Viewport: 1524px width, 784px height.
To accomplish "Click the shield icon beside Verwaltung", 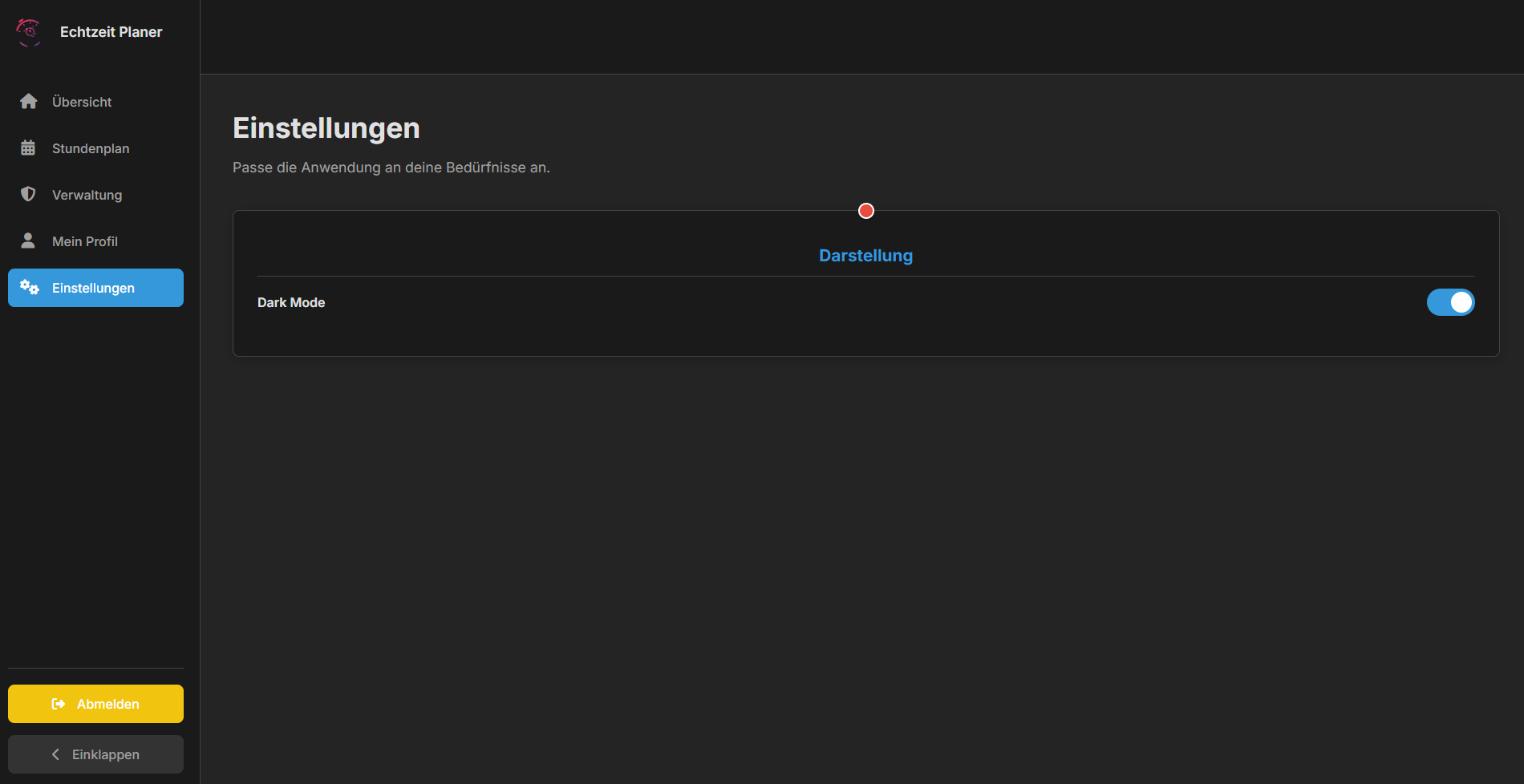I will (28, 195).
